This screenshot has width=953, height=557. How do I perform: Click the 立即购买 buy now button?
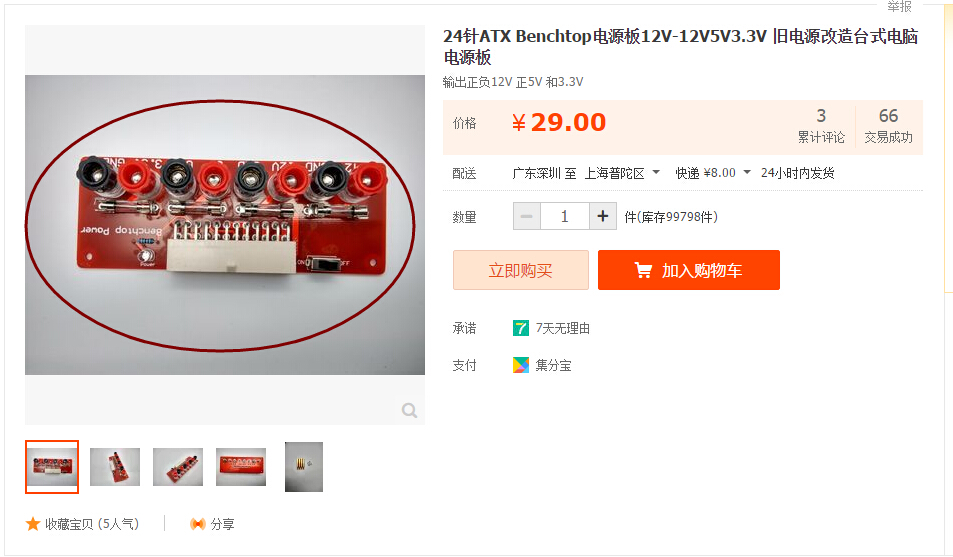[521, 270]
